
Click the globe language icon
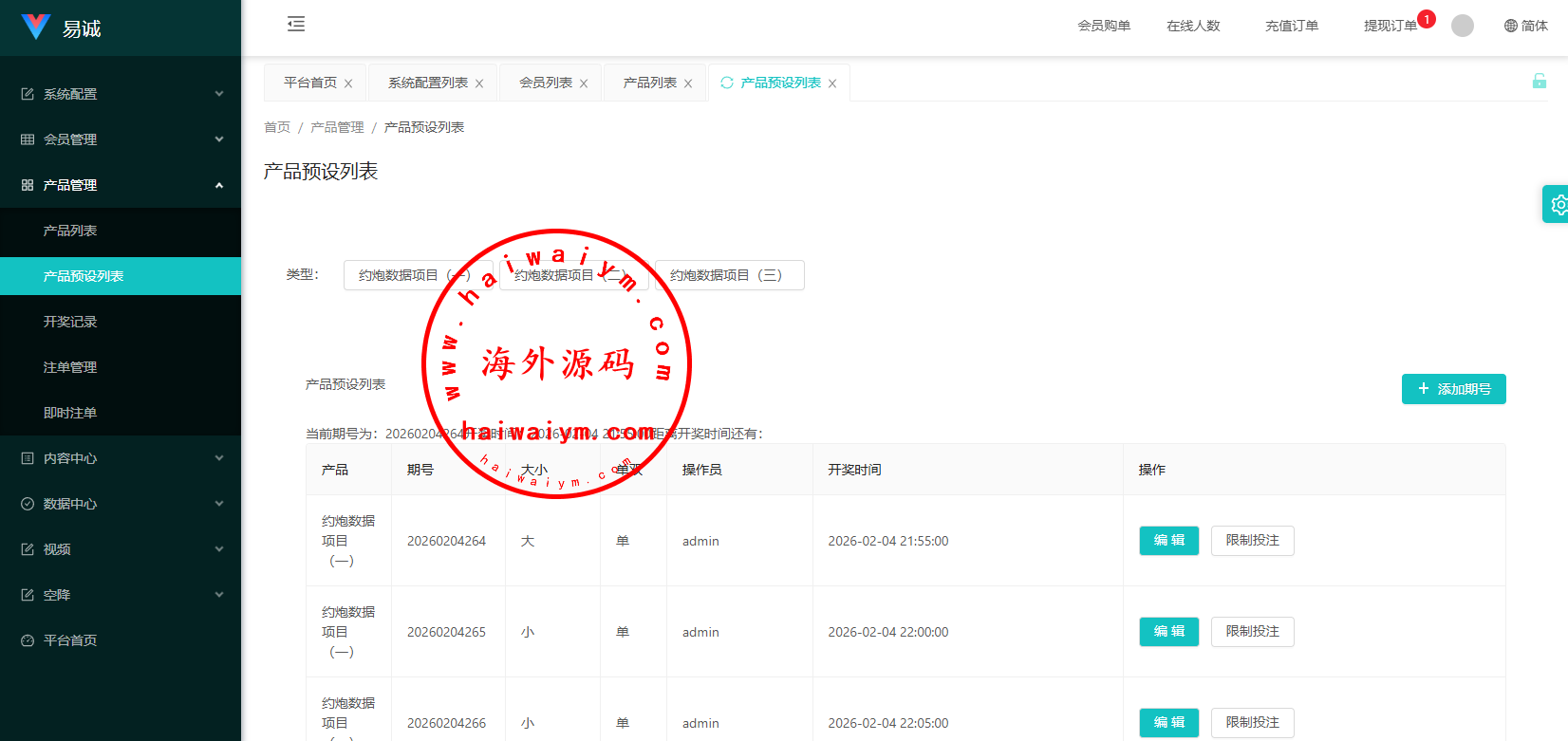[1511, 26]
